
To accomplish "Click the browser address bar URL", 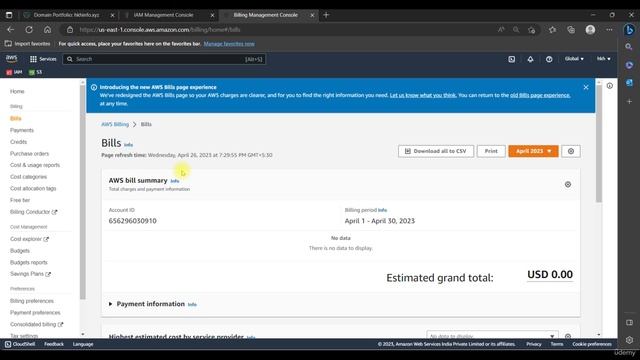I will pos(160,30).
